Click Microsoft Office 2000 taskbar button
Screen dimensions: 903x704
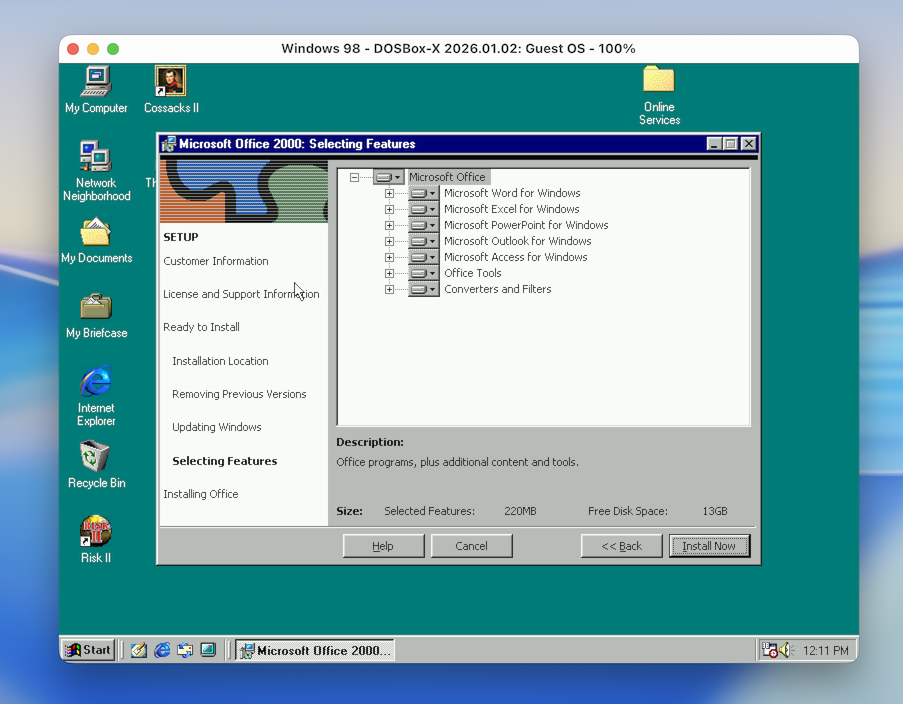[315, 650]
